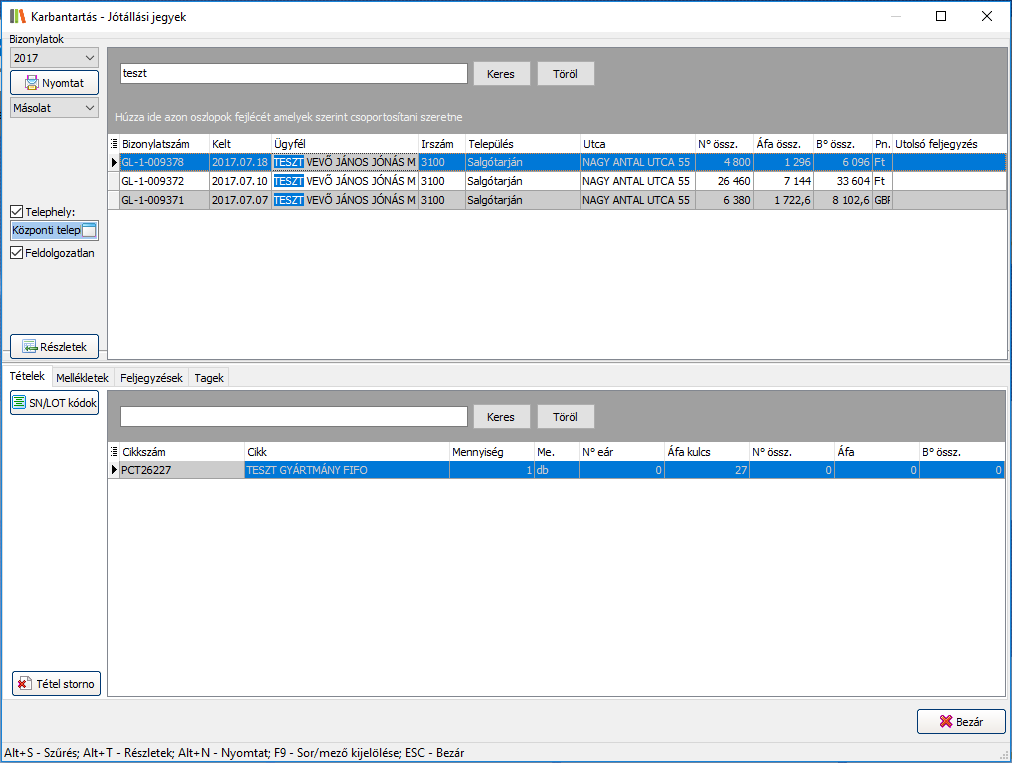This screenshot has width=1012, height=763.
Task: Click the Bezár close icon button
Action: point(945,722)
